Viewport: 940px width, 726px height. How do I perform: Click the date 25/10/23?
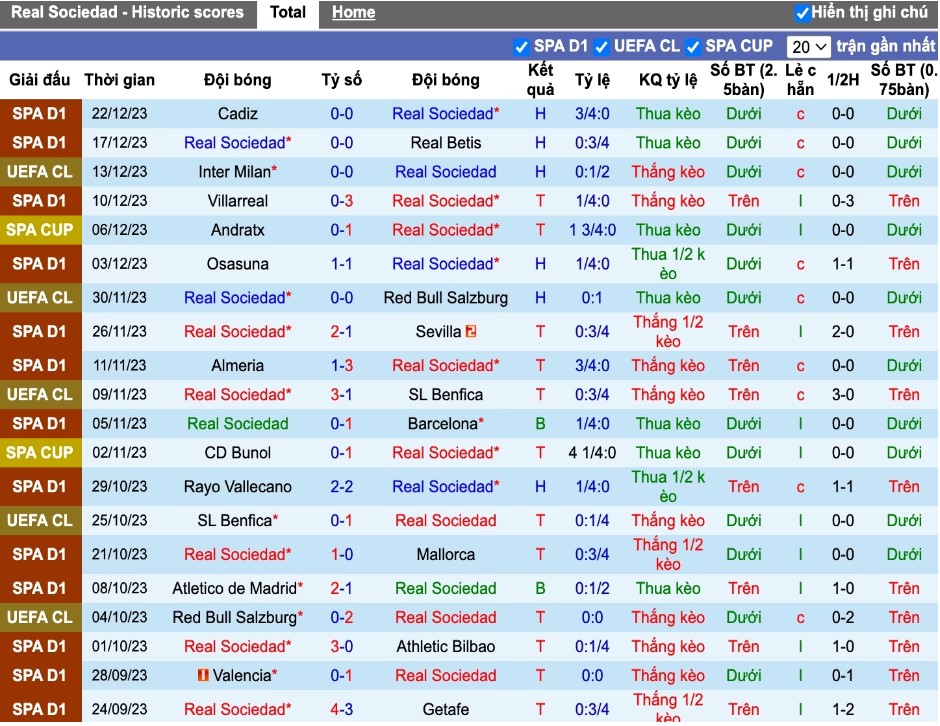coord(119,520)
